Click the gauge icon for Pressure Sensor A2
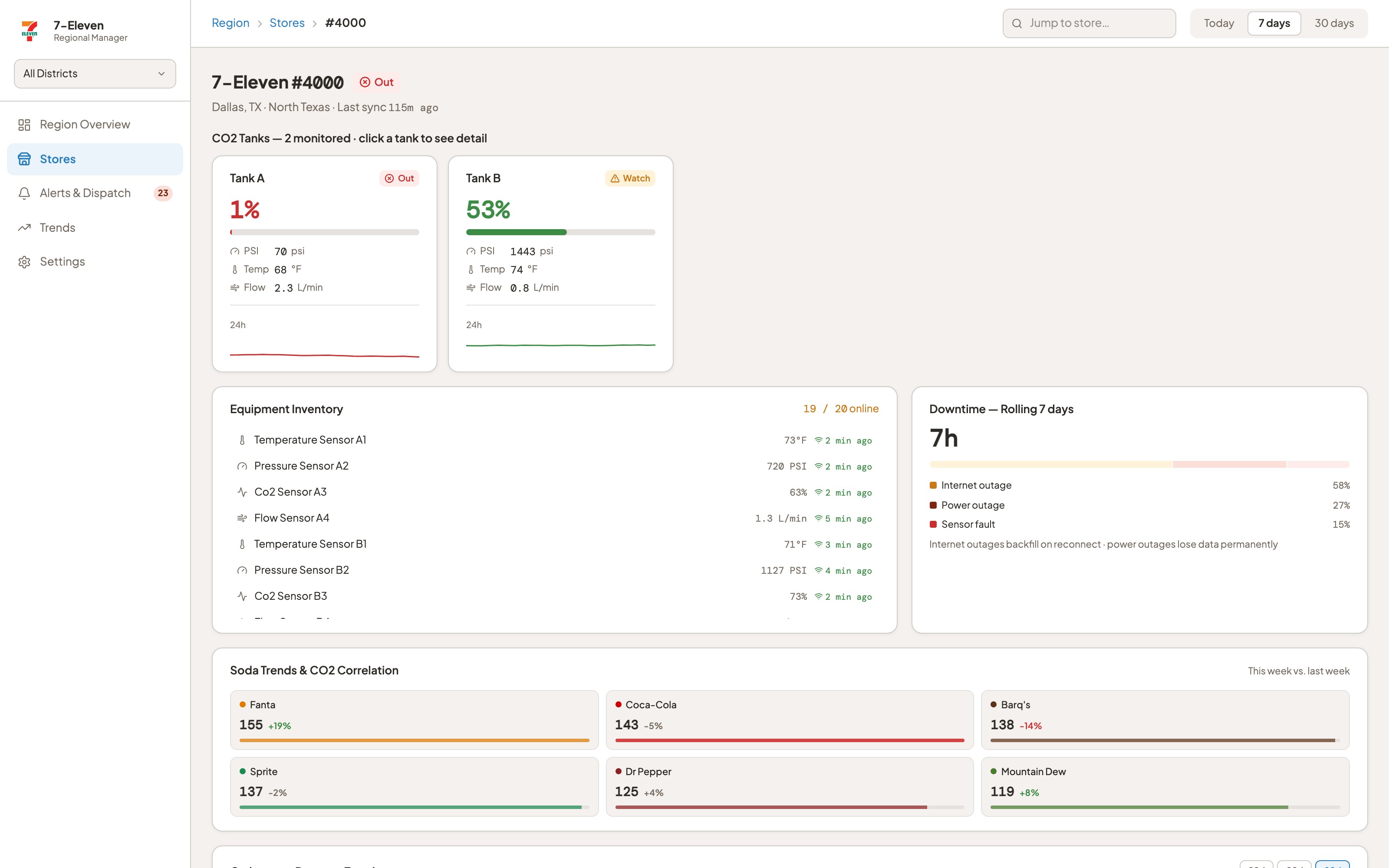This screenshot has width=1389, height=868. pyautogui.click(x=242, y=466)
